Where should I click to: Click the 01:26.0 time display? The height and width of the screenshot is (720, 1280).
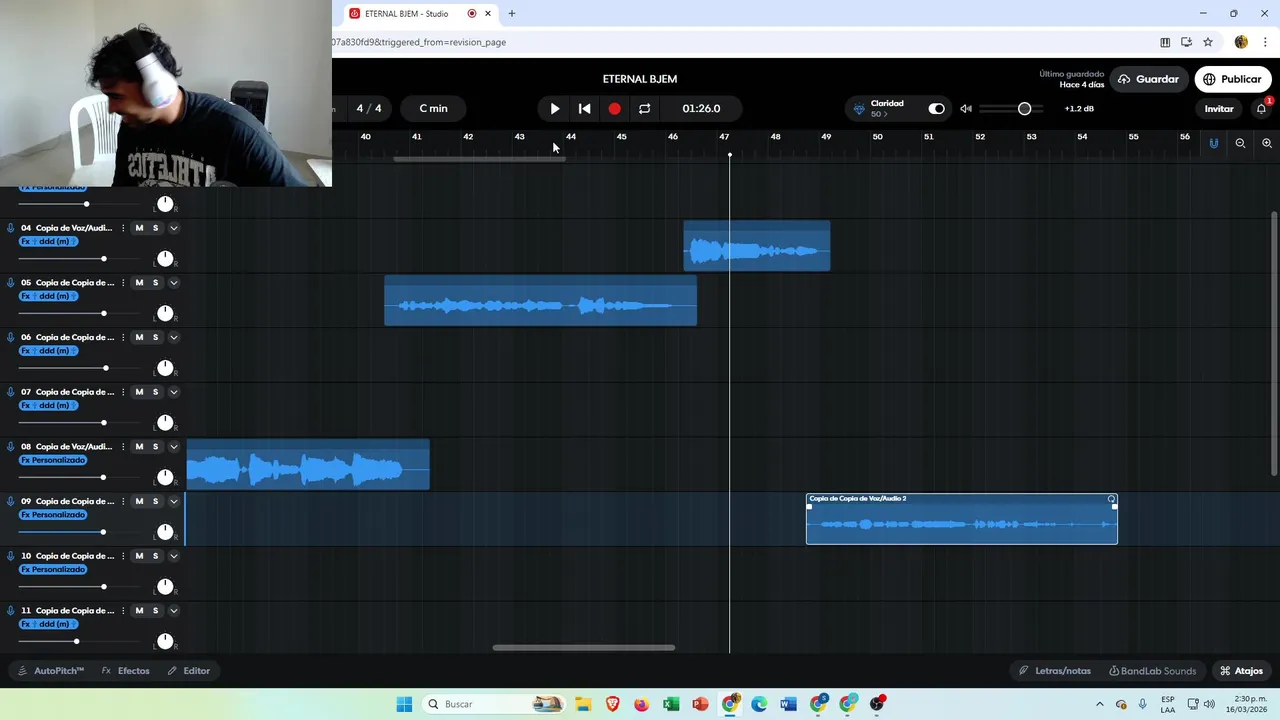pos(701,108)
